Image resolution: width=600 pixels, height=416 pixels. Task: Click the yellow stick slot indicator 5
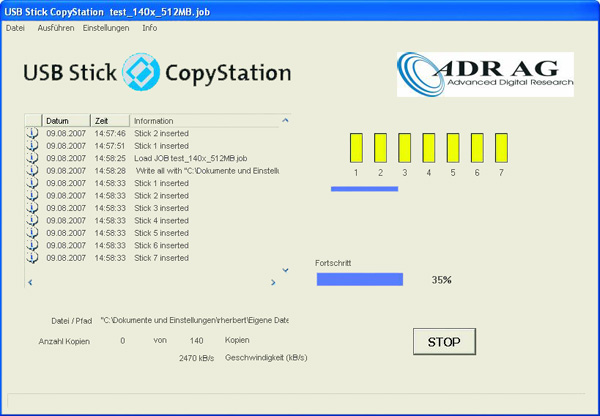(x=453, y=148)
